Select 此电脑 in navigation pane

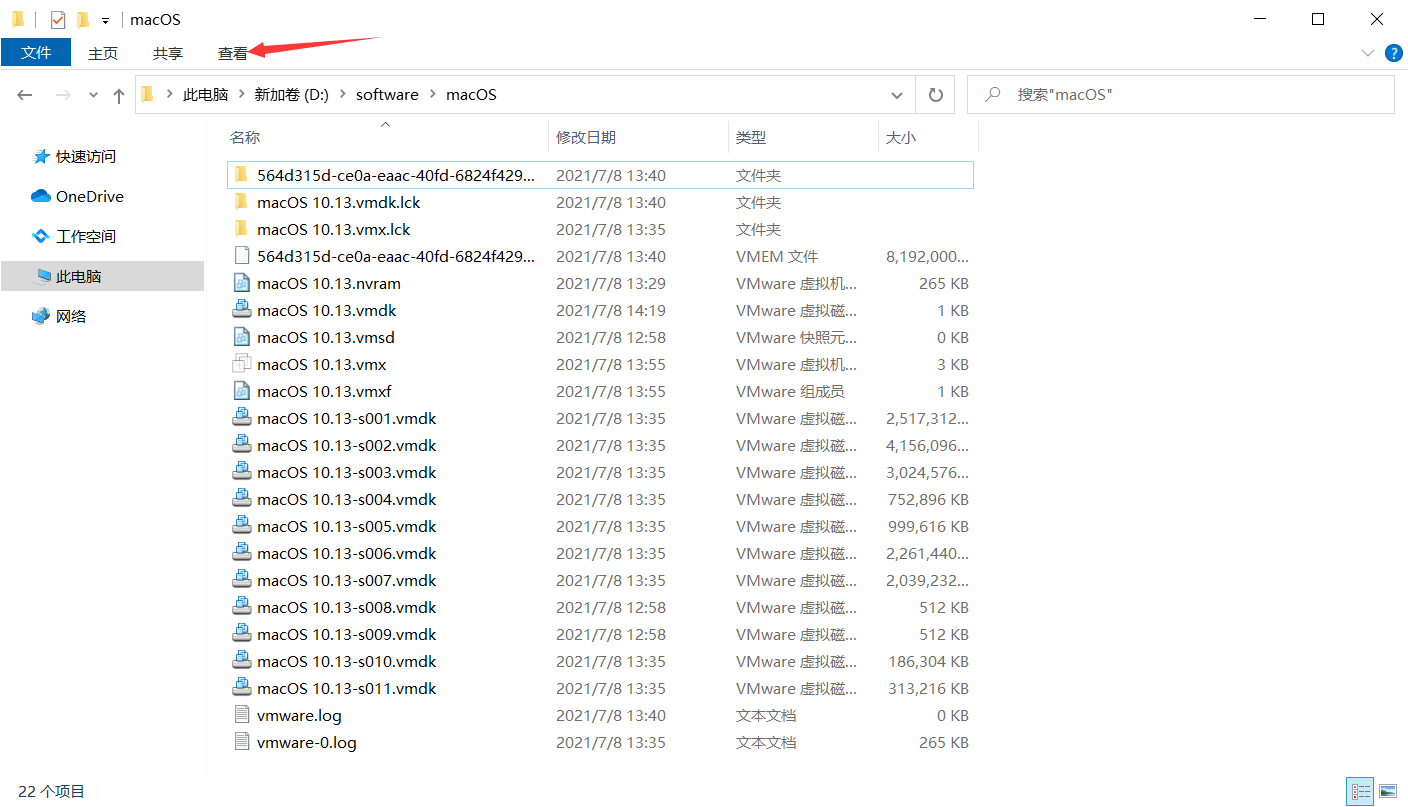click(102, 277)
